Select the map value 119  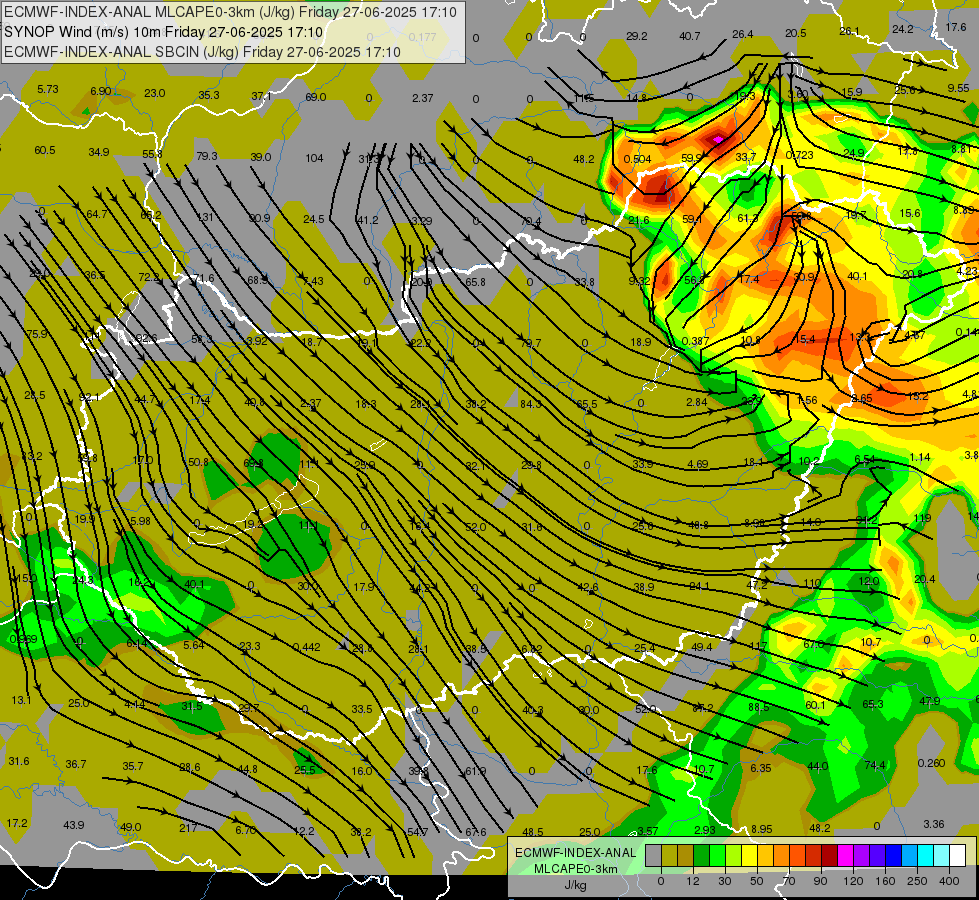click(x=922, y=518)
